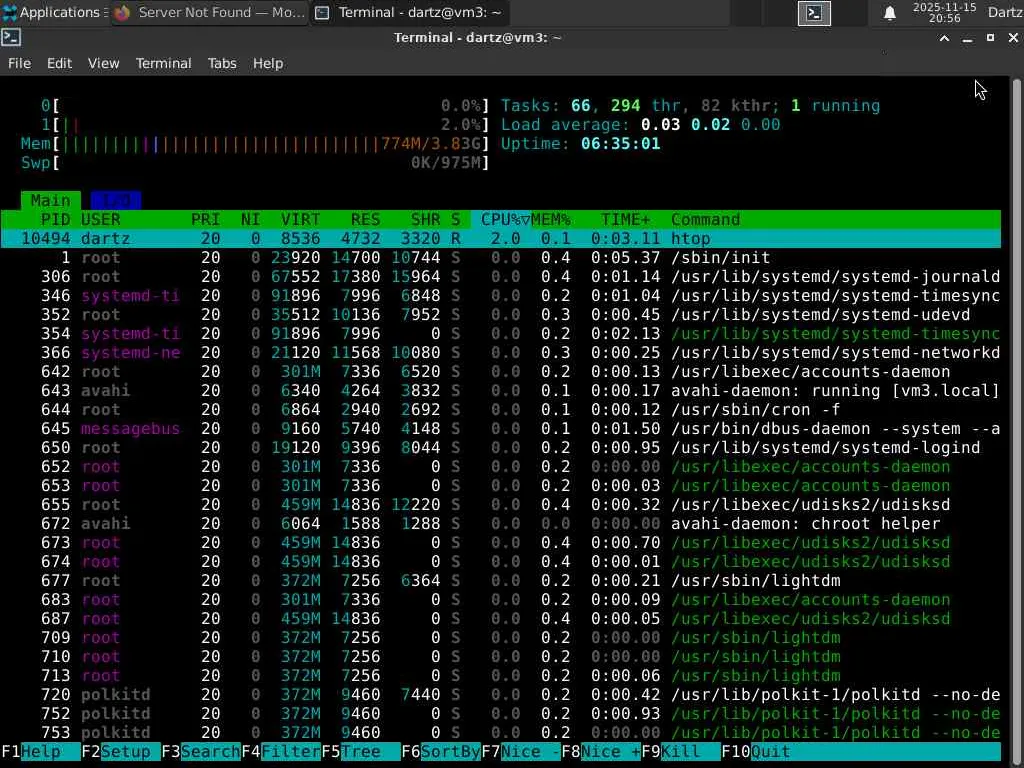1024x768 pixels.
Task: Select the systemd-networkd process row
Action: click(500, 353)
